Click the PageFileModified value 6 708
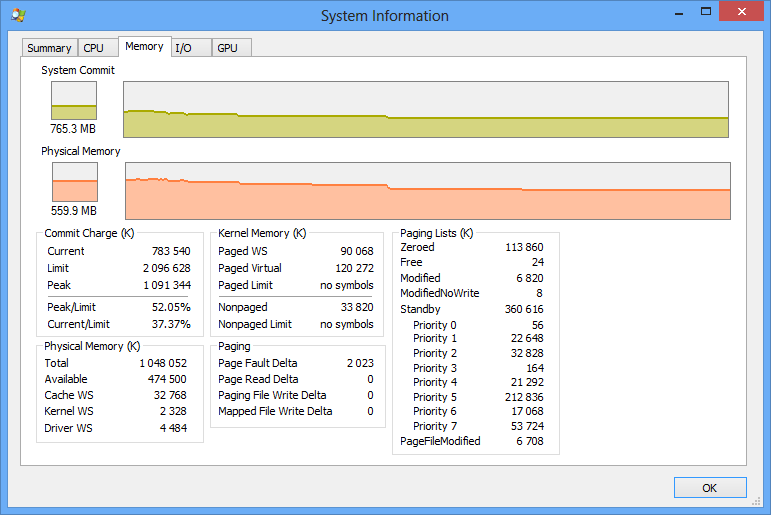Viewport: 771px width, 515px height. point(530,441)
